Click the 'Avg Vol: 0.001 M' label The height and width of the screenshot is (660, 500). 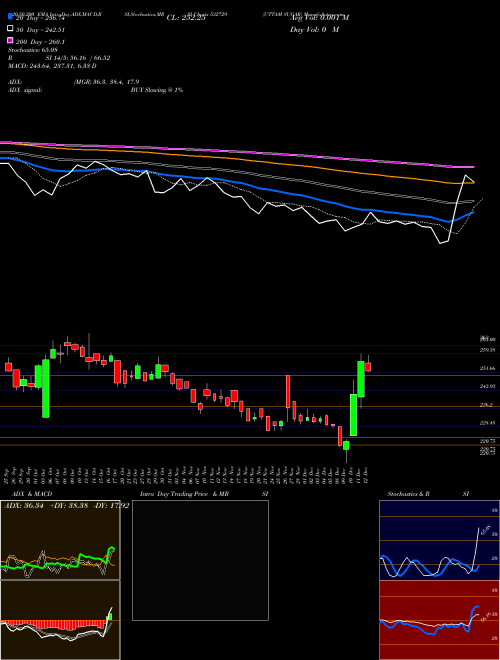319,18
